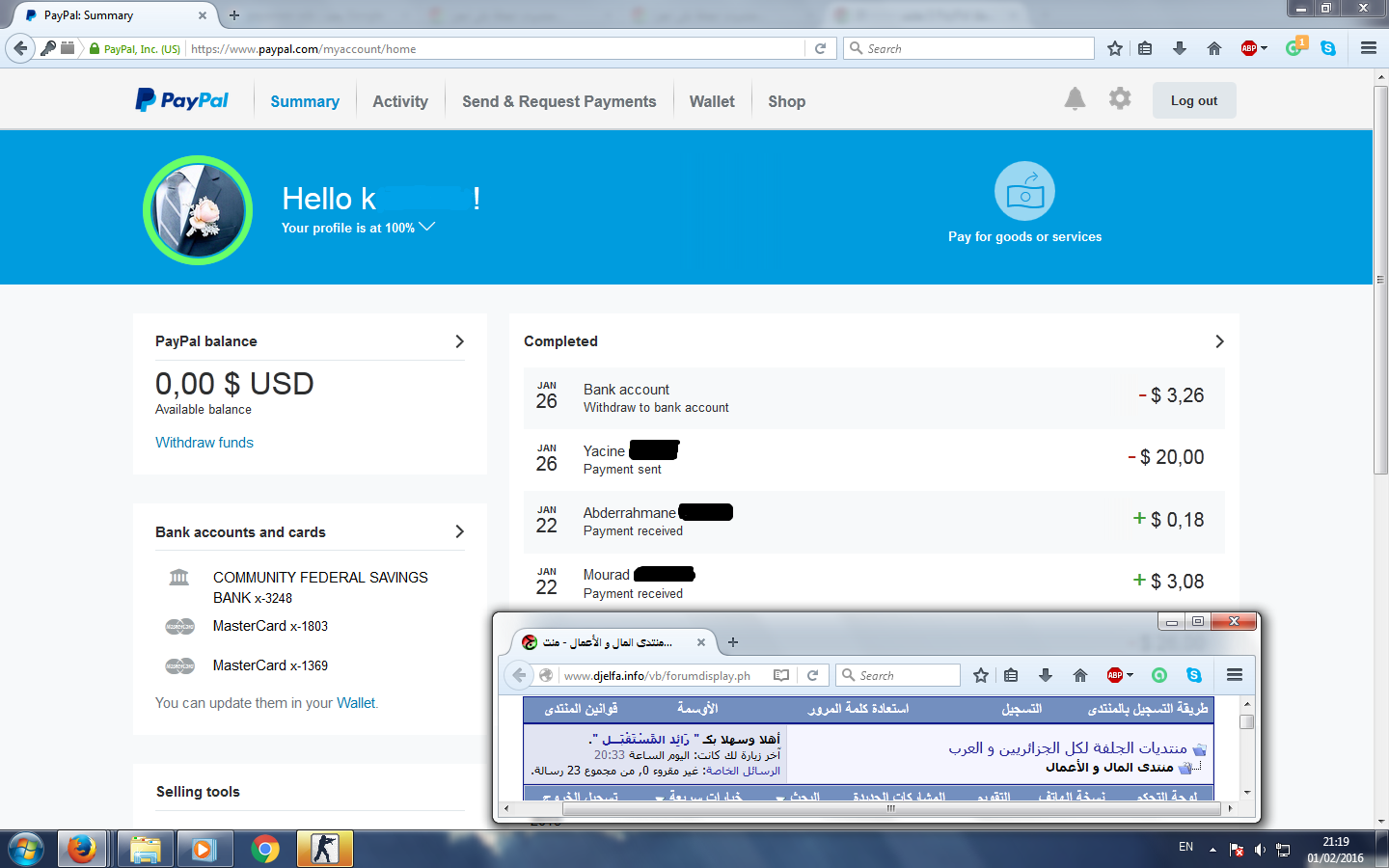Toggle reader view in the djelfa.info window

pyautogui.click(x=781, y=675)
